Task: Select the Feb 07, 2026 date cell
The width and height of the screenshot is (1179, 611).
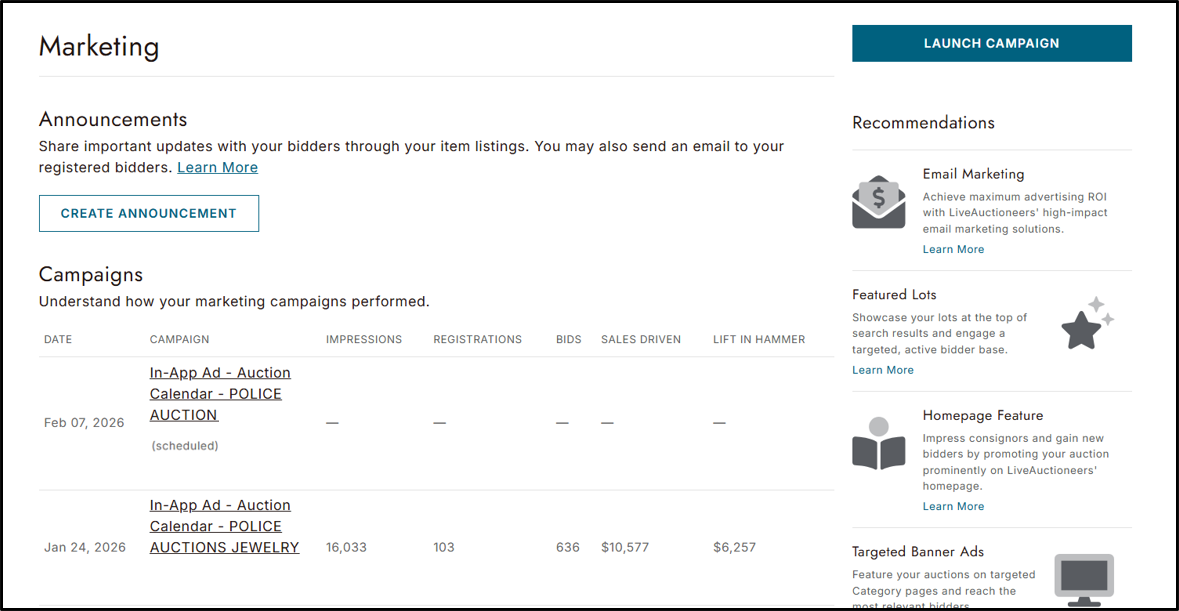Action: point(83,423)
